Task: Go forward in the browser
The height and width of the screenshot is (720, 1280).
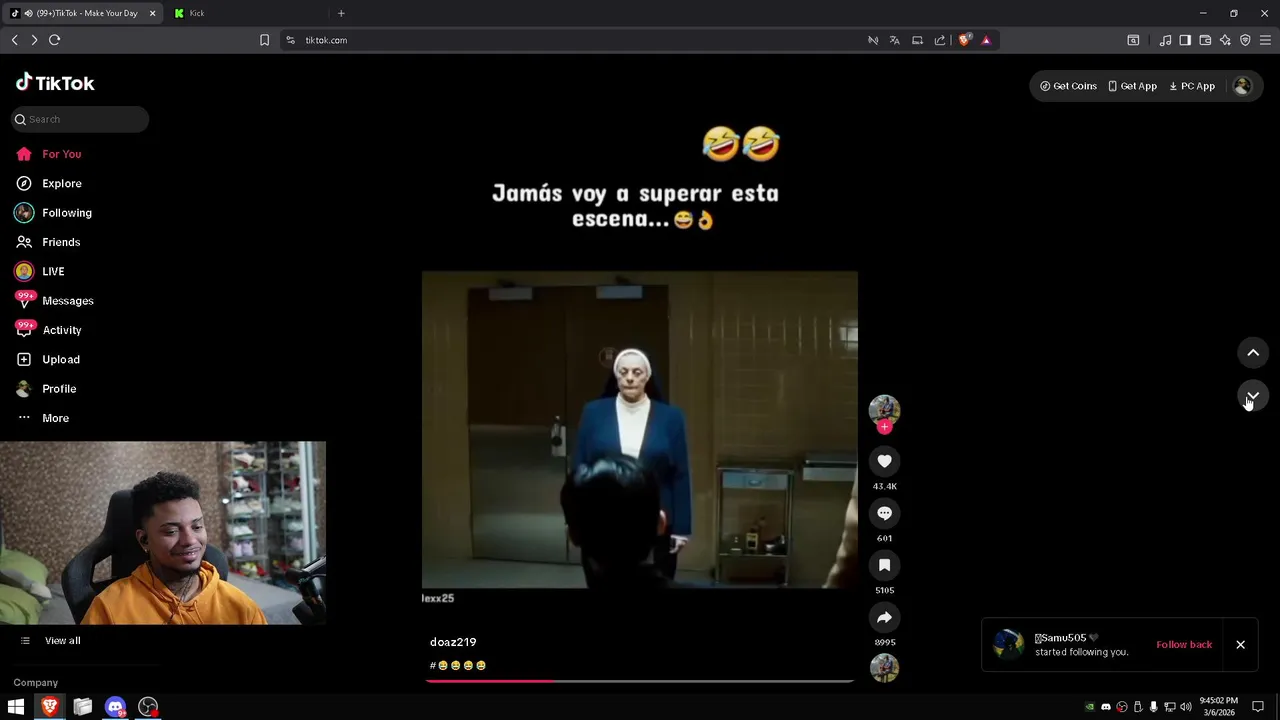Action: click(x=34, y=40)
